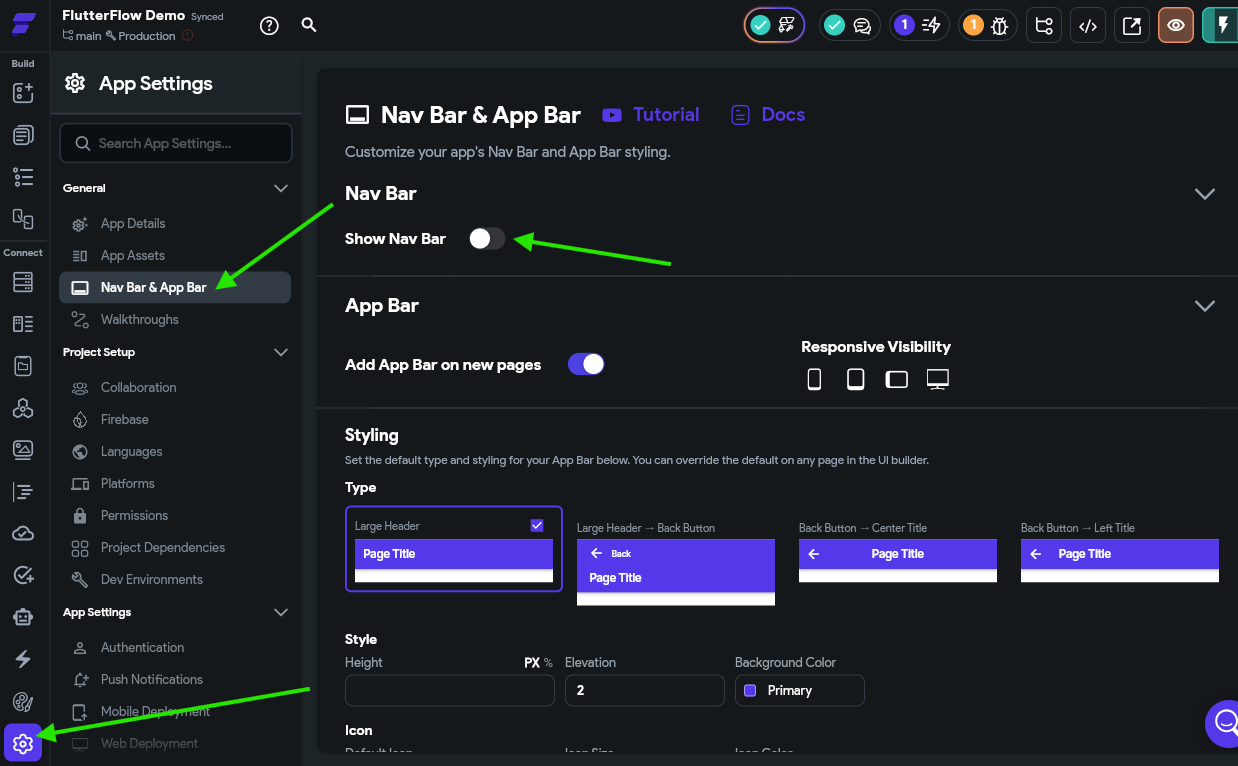
Task: Click the FlutterFlow logo icon
Action: (24, 25)
